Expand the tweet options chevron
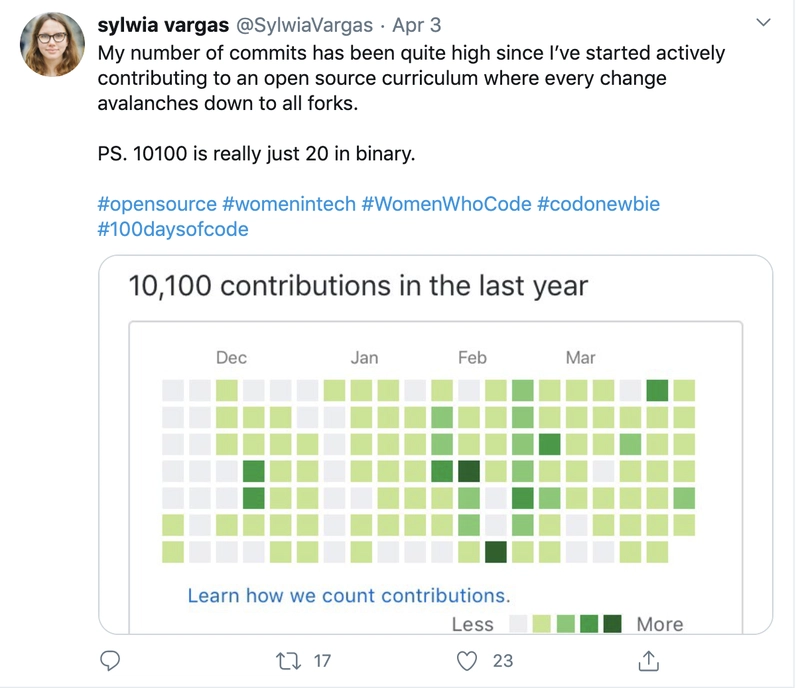 coord(763,22)
